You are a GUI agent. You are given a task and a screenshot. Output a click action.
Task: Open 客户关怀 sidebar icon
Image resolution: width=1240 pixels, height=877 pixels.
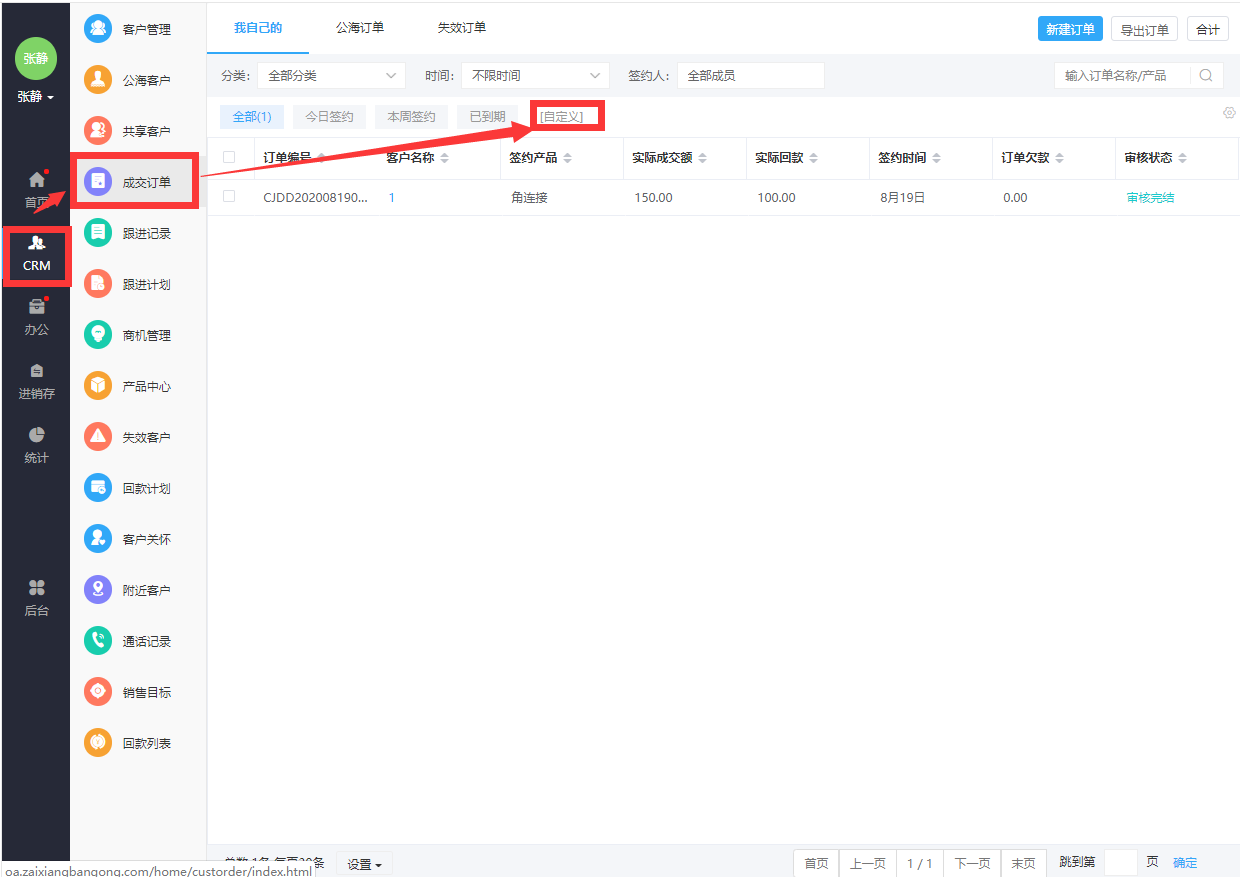click(x=98, y=539)
